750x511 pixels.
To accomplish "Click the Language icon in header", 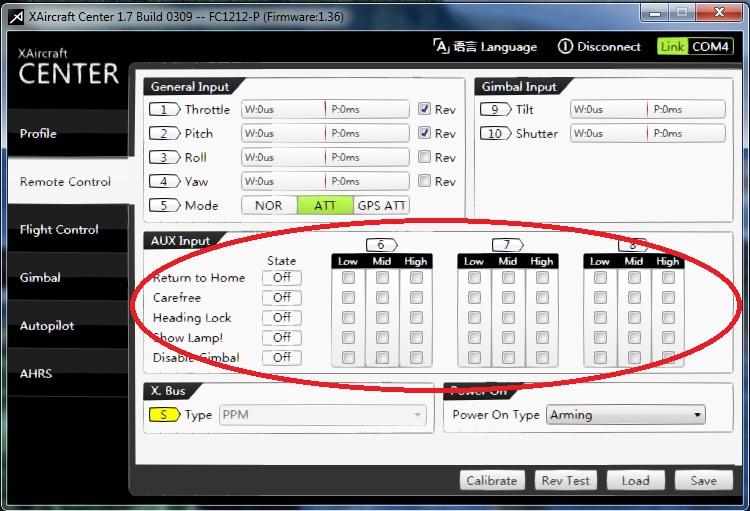I will click(x=441, y=46).
